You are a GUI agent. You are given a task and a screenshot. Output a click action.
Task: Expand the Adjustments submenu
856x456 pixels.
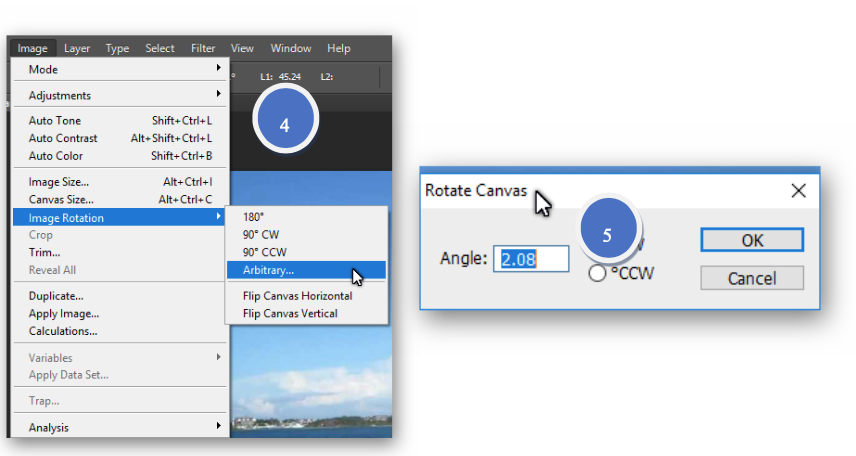click(120, 96)
